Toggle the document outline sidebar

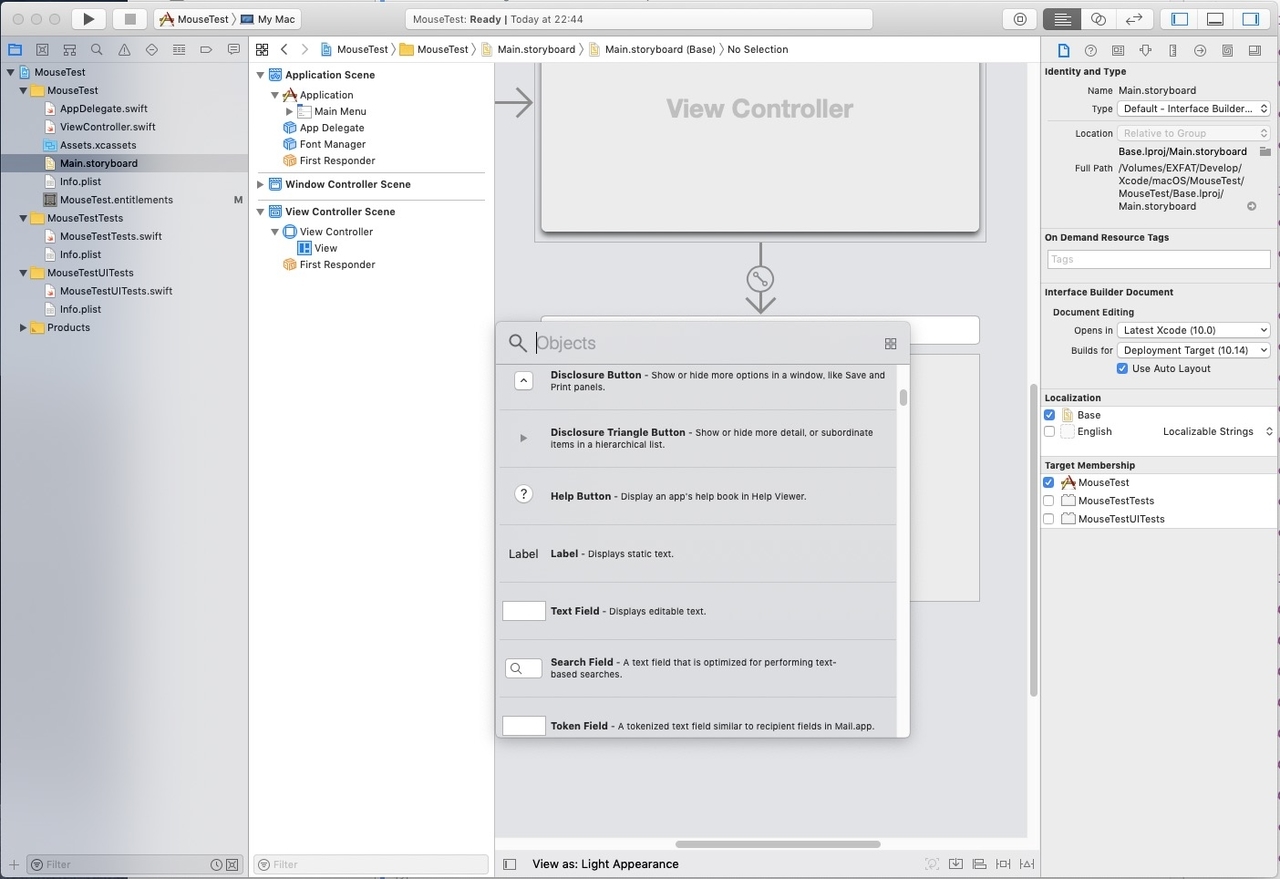(509, 864)
